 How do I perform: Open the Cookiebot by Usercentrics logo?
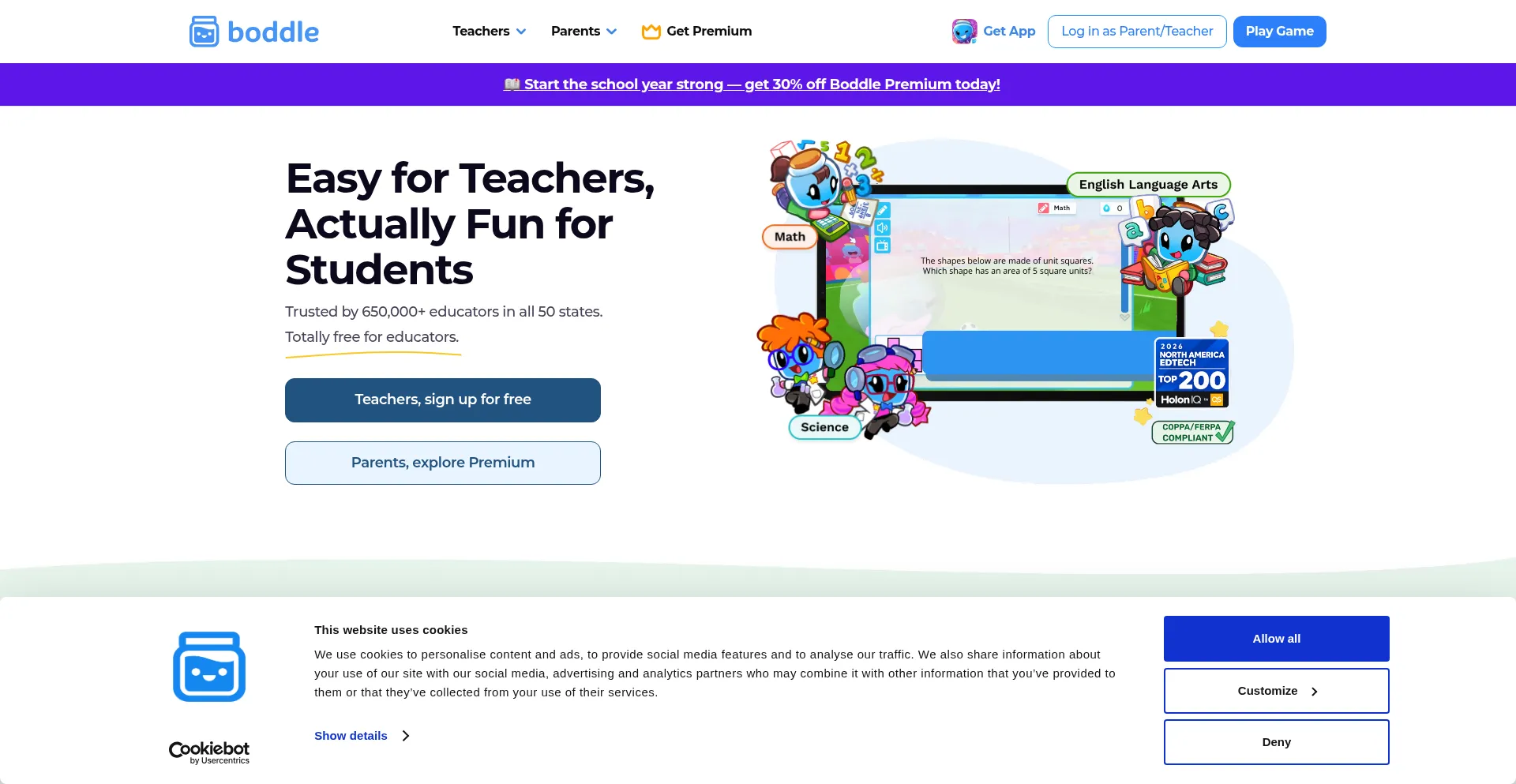(x=209, y=752)
